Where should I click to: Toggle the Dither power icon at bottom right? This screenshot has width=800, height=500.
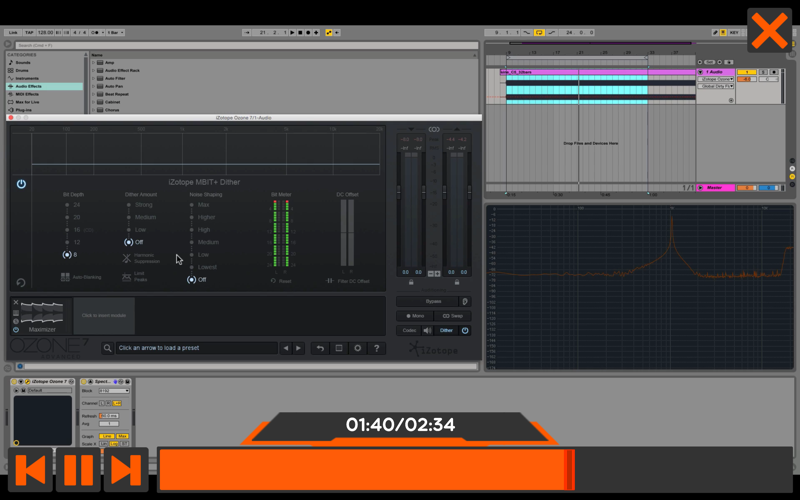click(x=465, y=331)
